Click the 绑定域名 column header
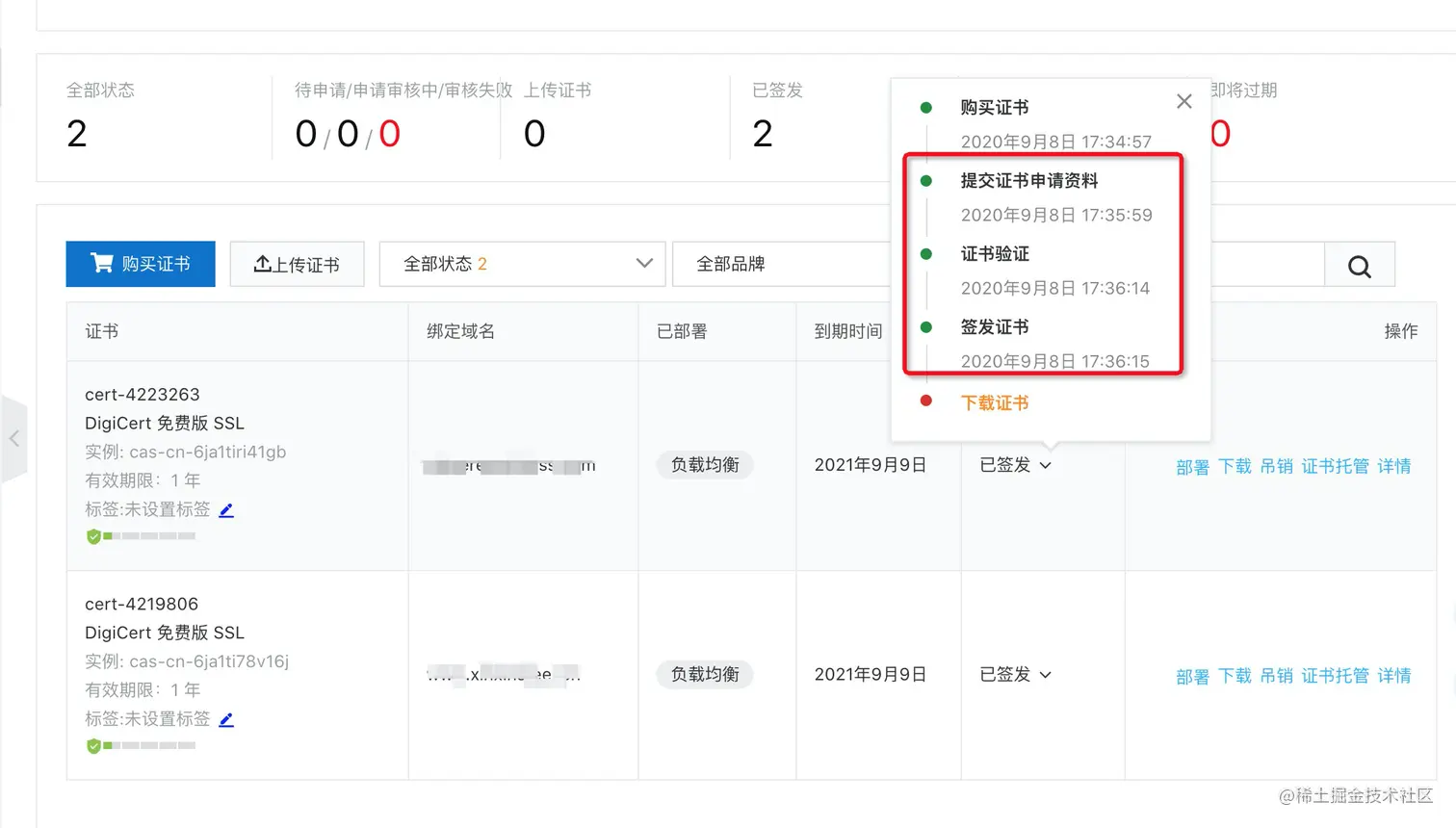Screen dimensions: 1456x828 tap(460, 331)
